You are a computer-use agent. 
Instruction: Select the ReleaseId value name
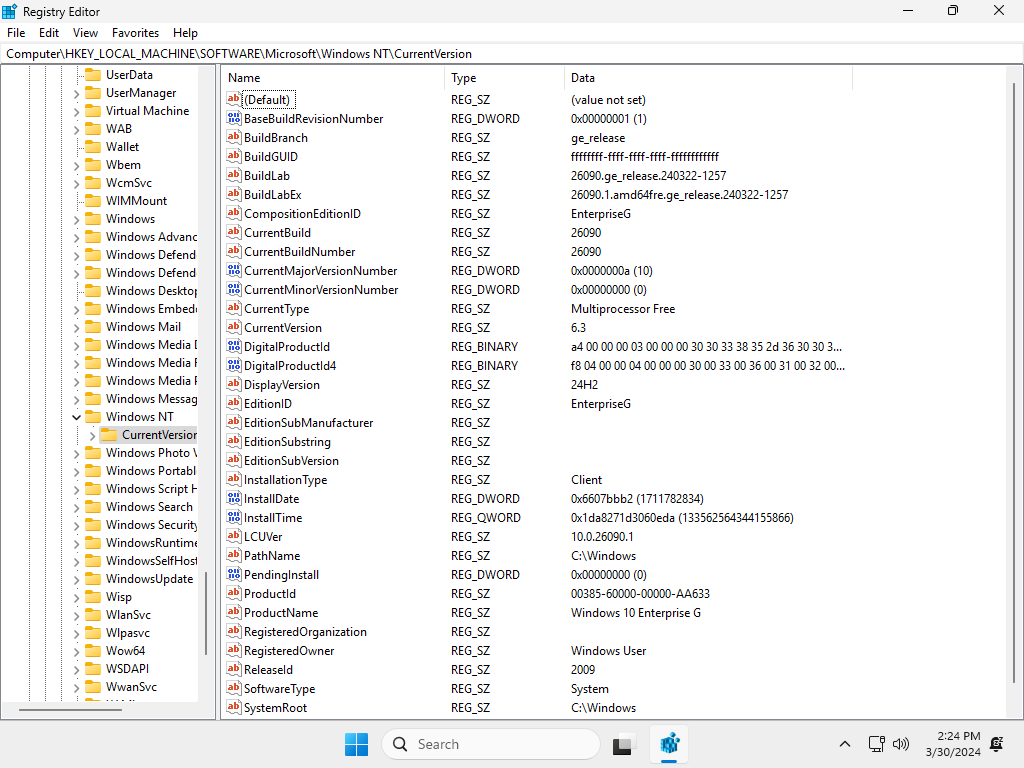pyautogui.click(x=268, y=669)
